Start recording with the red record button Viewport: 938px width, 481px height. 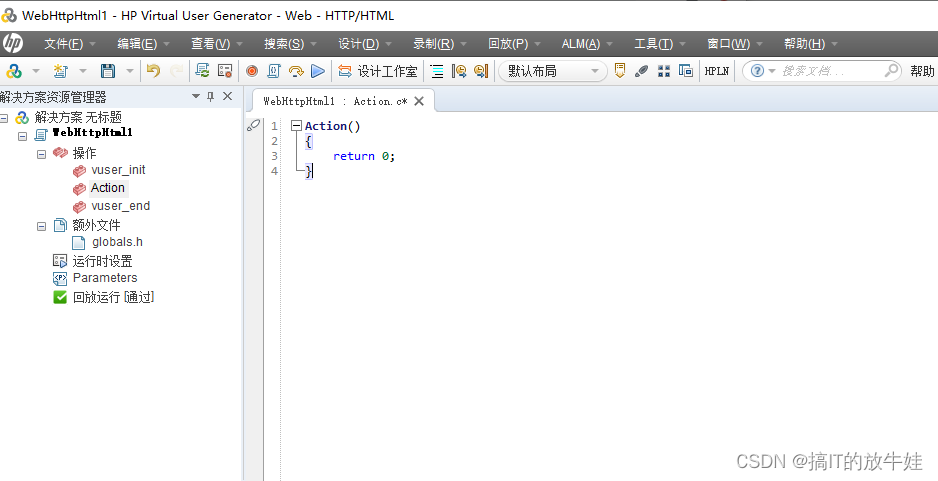coord(252,71)
